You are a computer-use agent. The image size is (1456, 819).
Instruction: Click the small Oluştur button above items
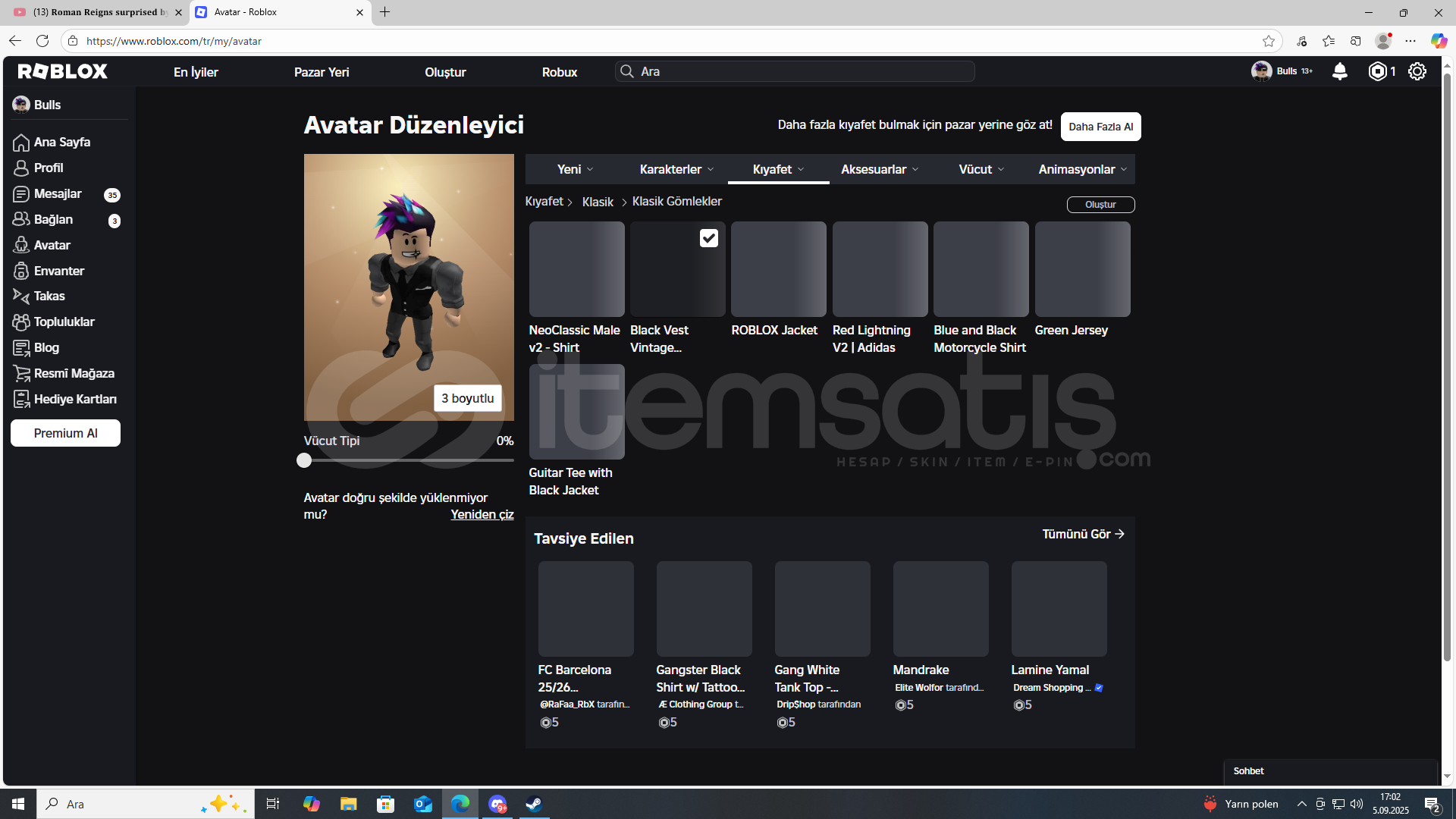[x=1100, y=205]
